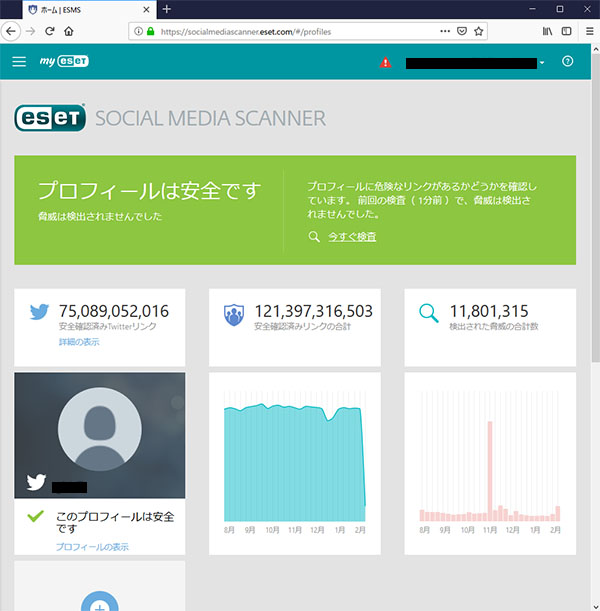Viewport: 600px width, 611px height.
Task: Reload the page with refresh icon
Action: (x=49, y=31)
